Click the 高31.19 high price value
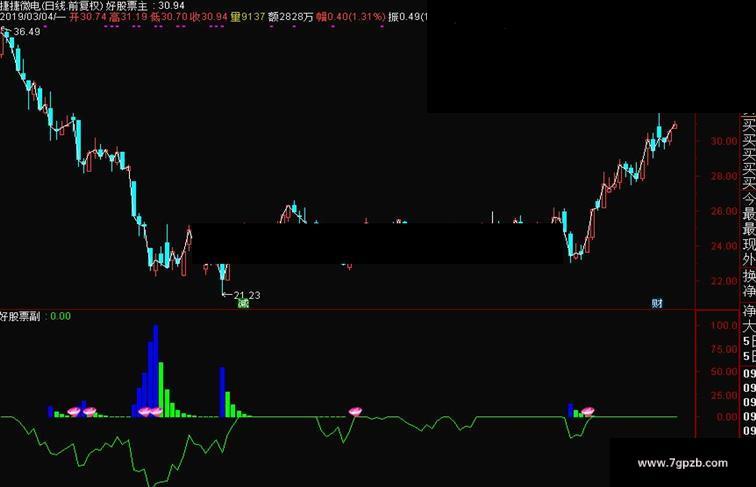 [128, 17]
